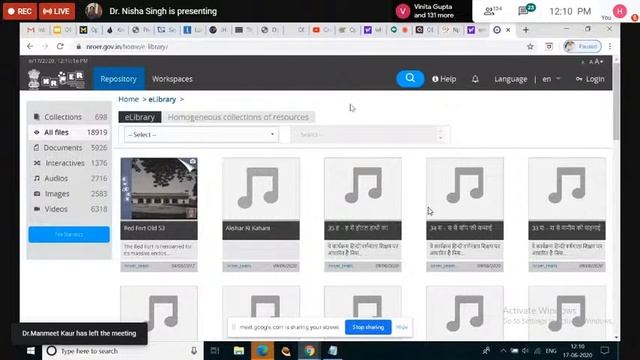Open the Akshar Ki Kahani audio thumbnail

tap(261, 189)
